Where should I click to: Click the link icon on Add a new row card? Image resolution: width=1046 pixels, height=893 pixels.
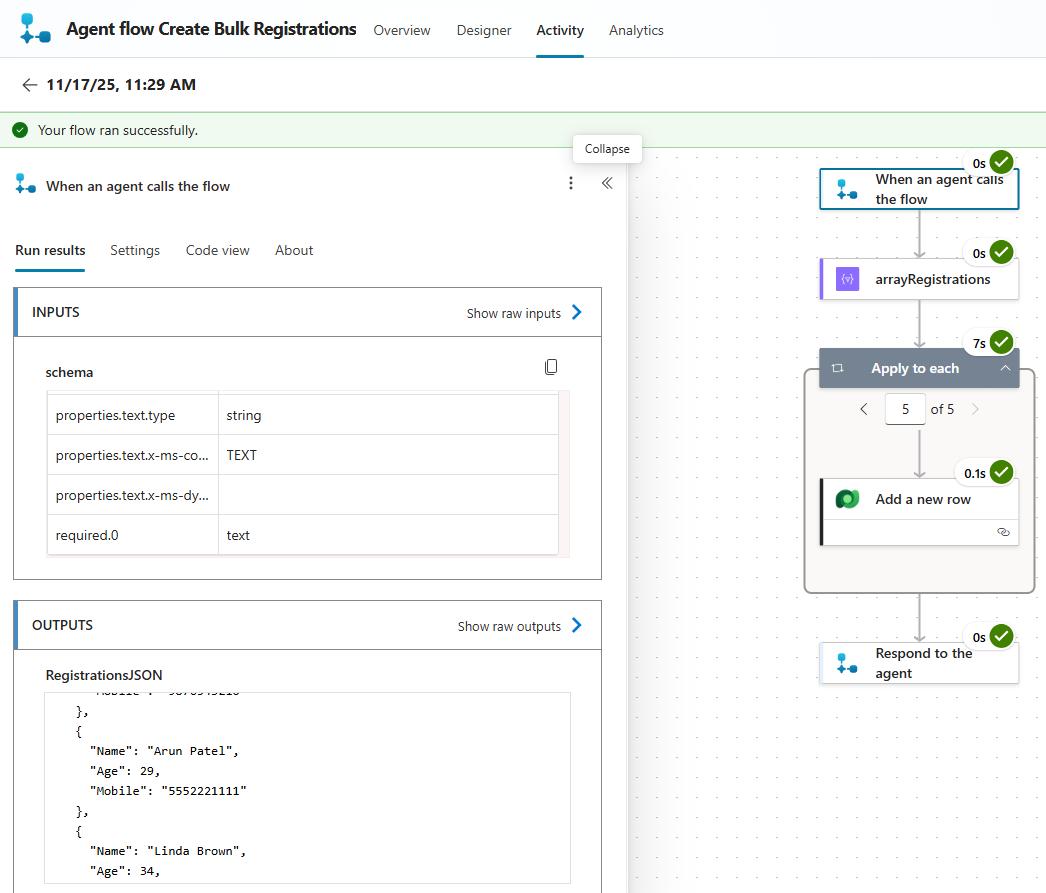pyautogui.click(x=1004, y=533)
